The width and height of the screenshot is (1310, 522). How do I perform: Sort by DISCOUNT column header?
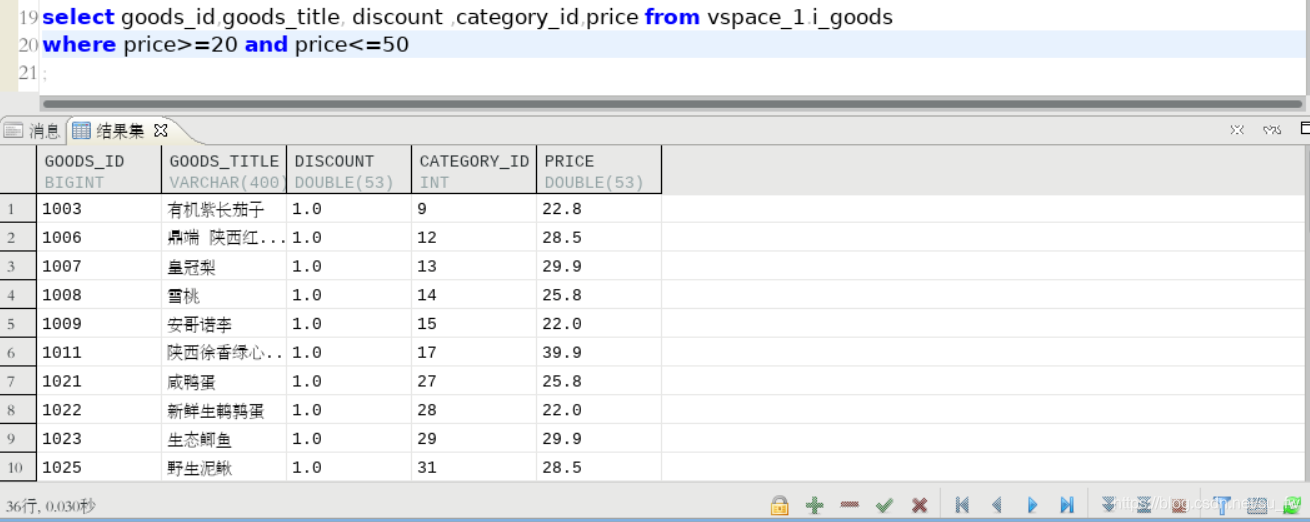point(349,170)
